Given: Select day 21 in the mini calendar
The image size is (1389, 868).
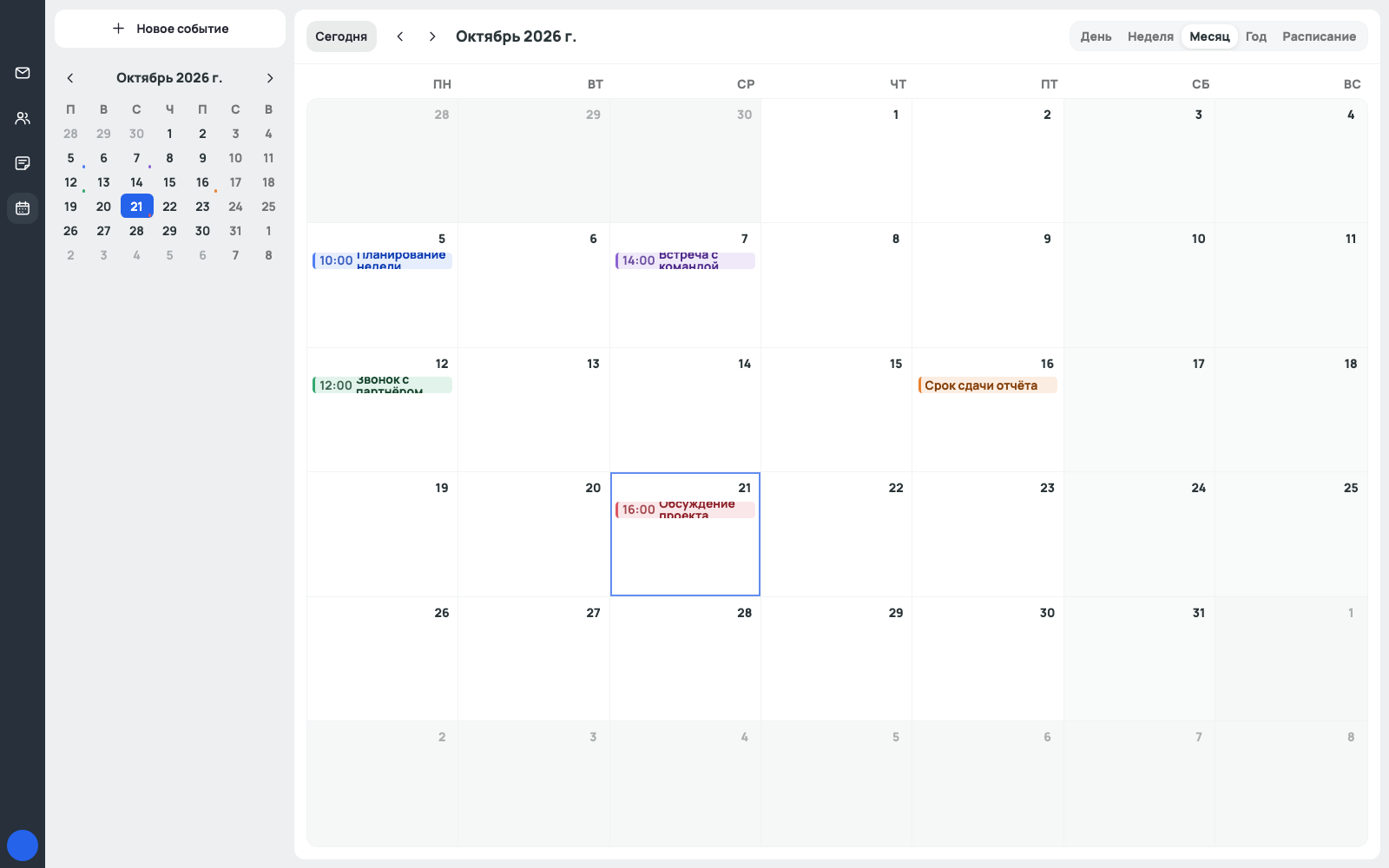Looking at the screenshot, I should 136,207.
